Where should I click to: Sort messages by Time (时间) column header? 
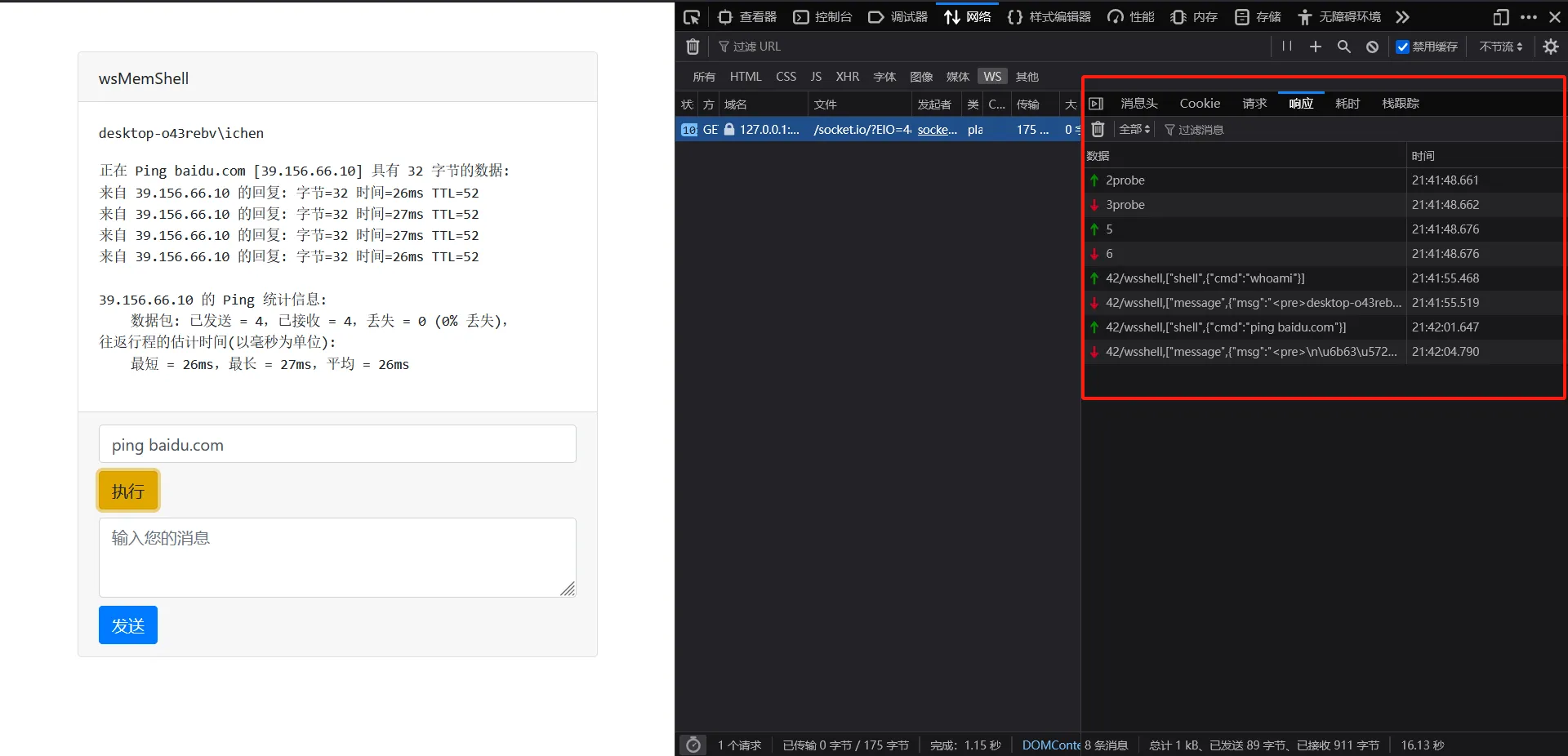point(1484,156)
